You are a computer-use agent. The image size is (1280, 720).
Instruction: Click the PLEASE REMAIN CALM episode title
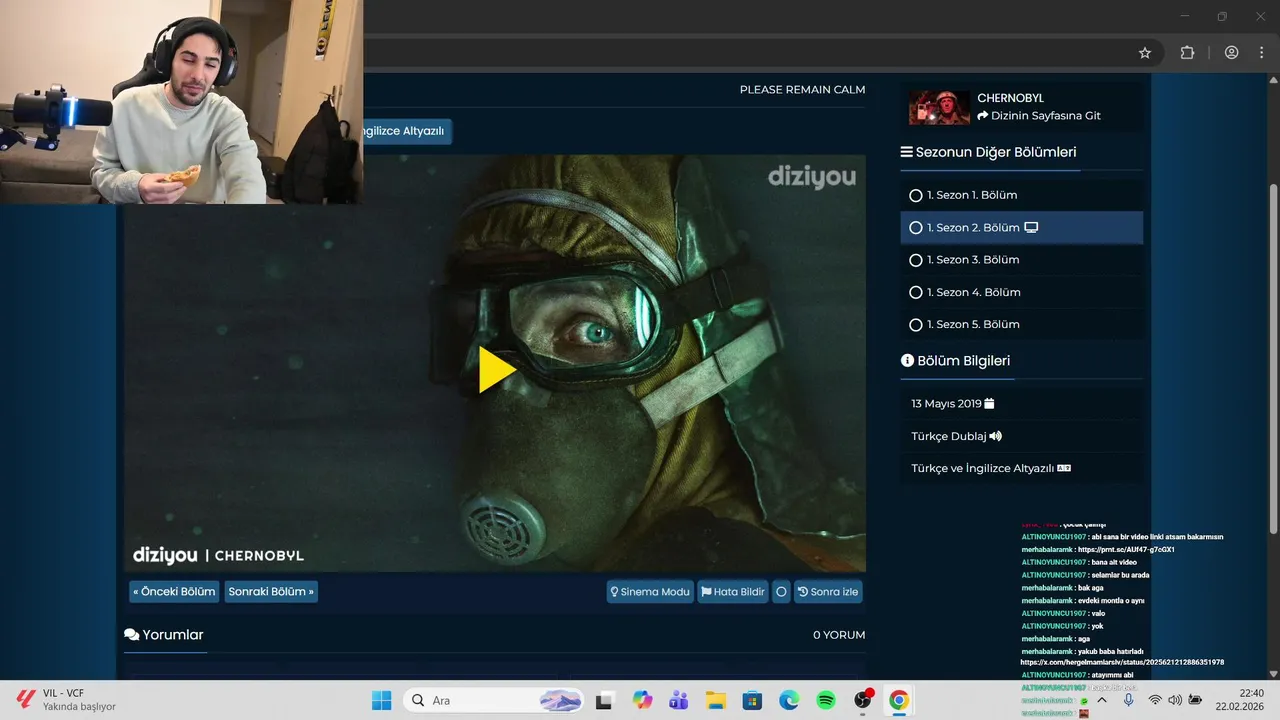click(802, 90)
